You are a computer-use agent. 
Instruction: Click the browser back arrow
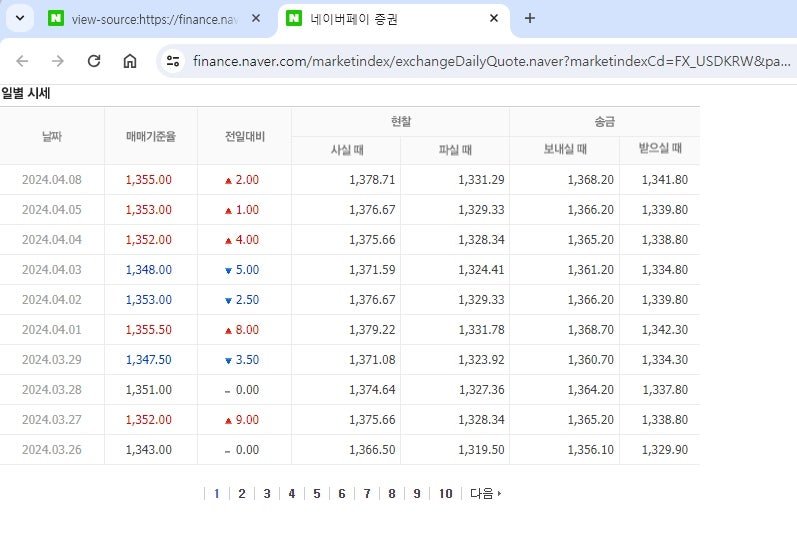[x=22, y=62]
